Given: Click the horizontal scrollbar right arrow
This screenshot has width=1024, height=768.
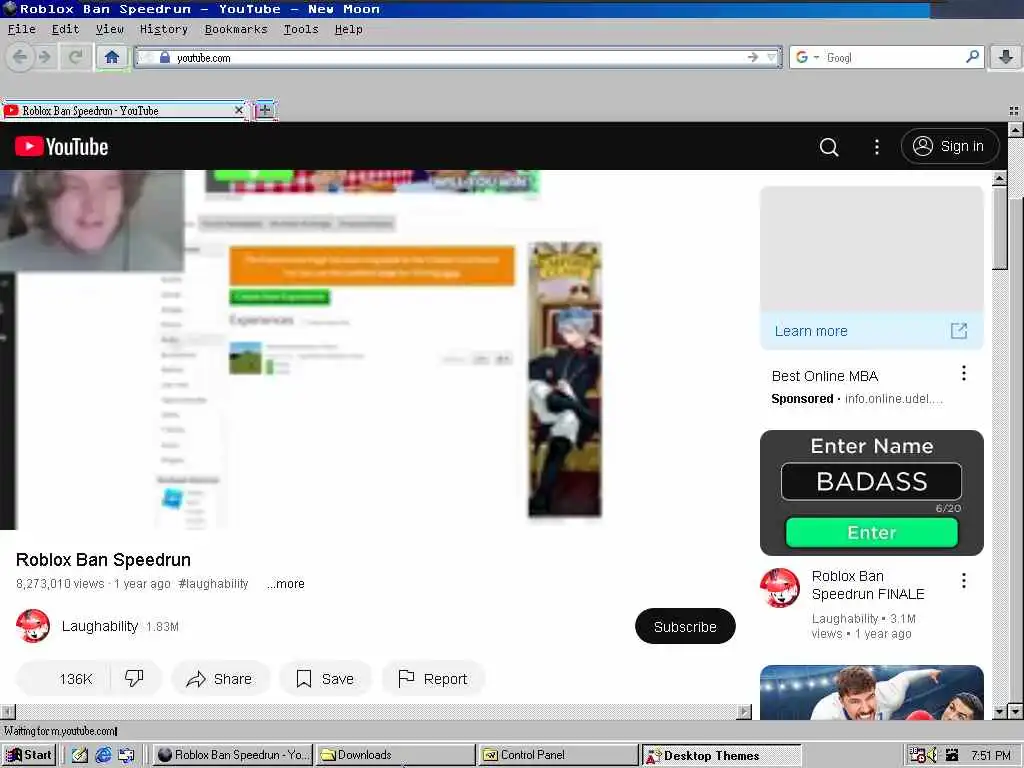Looking at the screenshot, I should tap(744, 711).
